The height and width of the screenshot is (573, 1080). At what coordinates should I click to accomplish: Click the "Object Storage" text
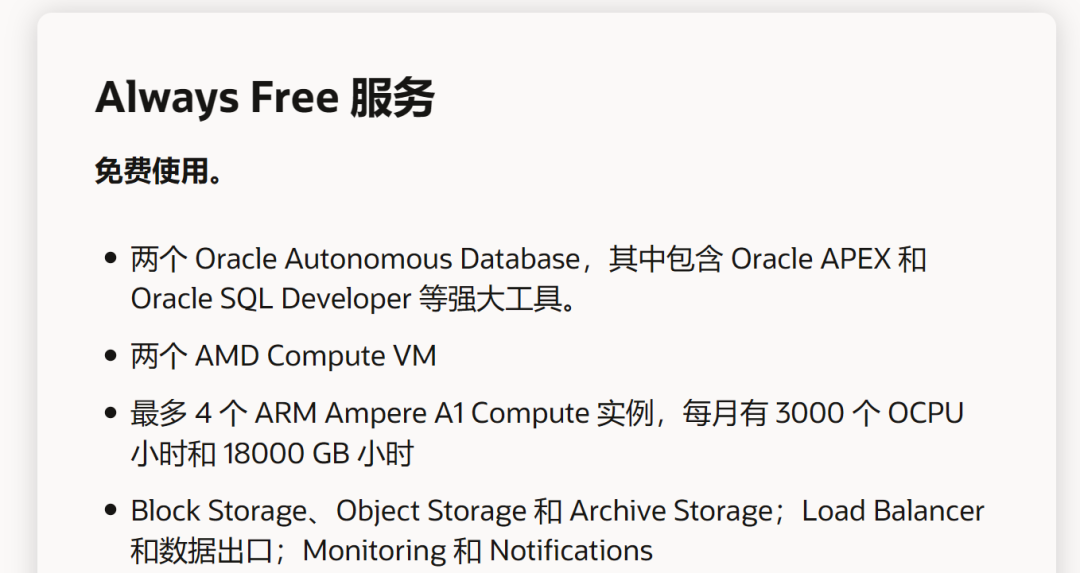click(431, 511)
